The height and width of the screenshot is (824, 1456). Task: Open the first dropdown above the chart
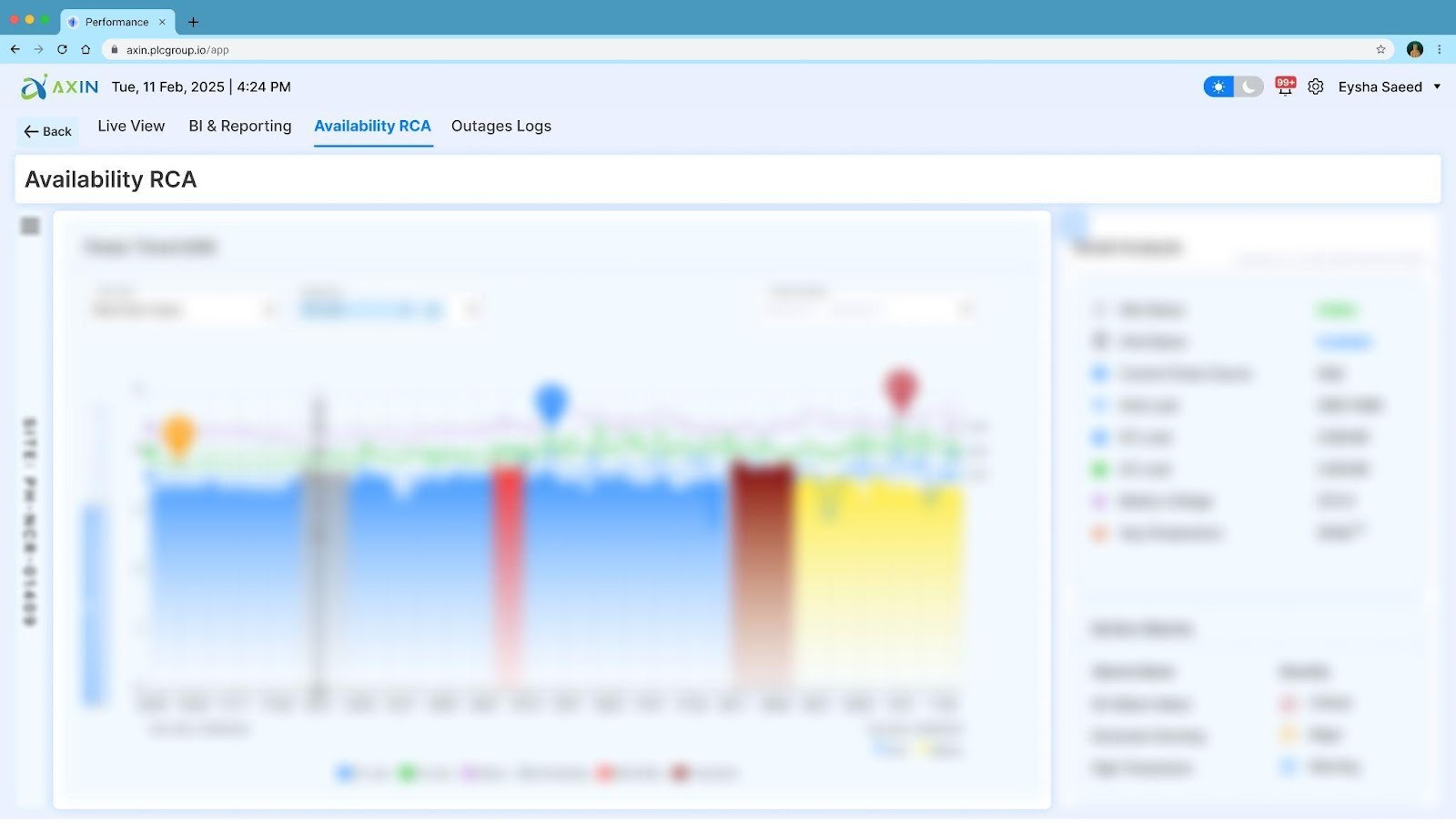tap(182, 310)
